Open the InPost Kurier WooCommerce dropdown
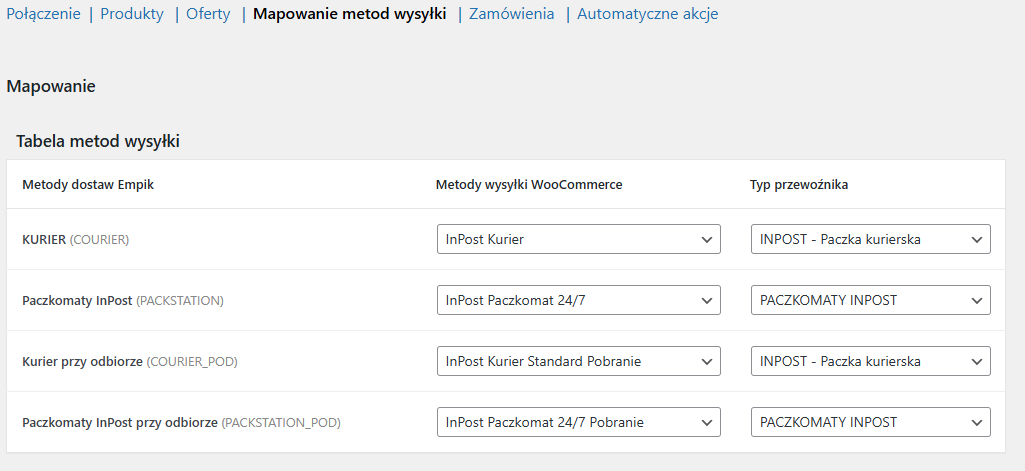The width and height of the screenshot is (1025, 471). [x=578, y=239]
